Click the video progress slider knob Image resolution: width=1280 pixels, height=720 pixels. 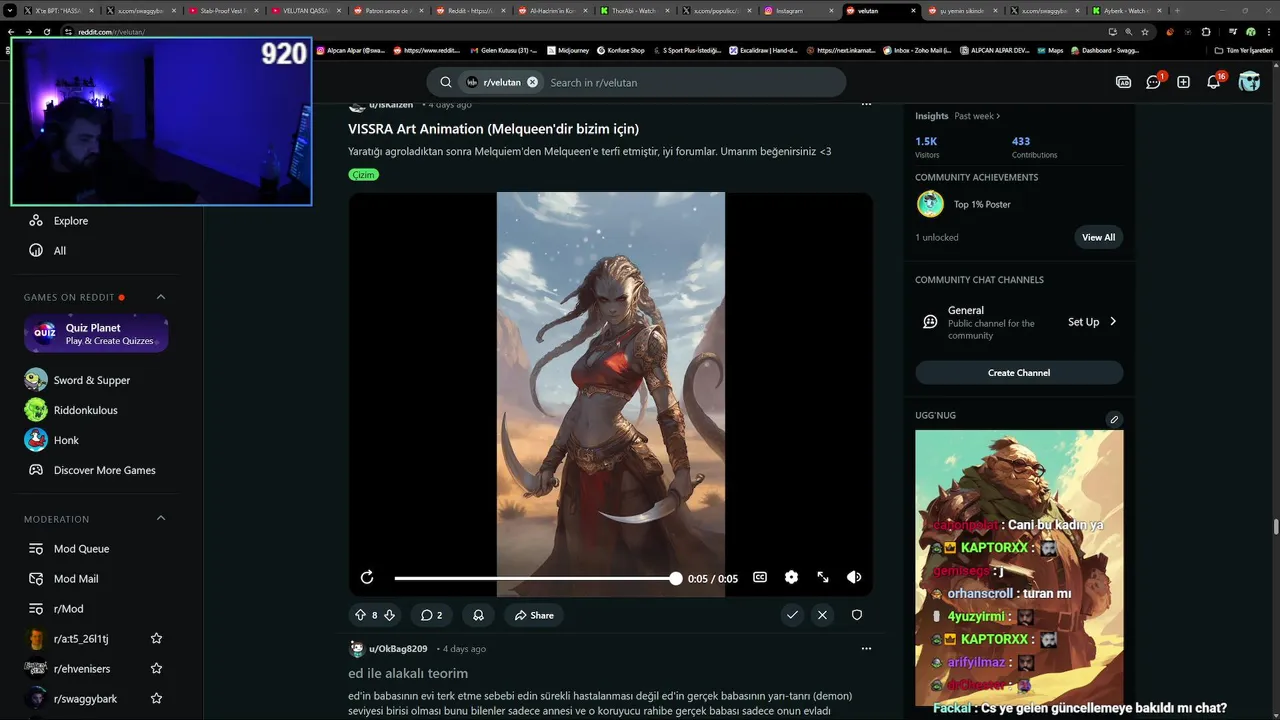(676, 578)
